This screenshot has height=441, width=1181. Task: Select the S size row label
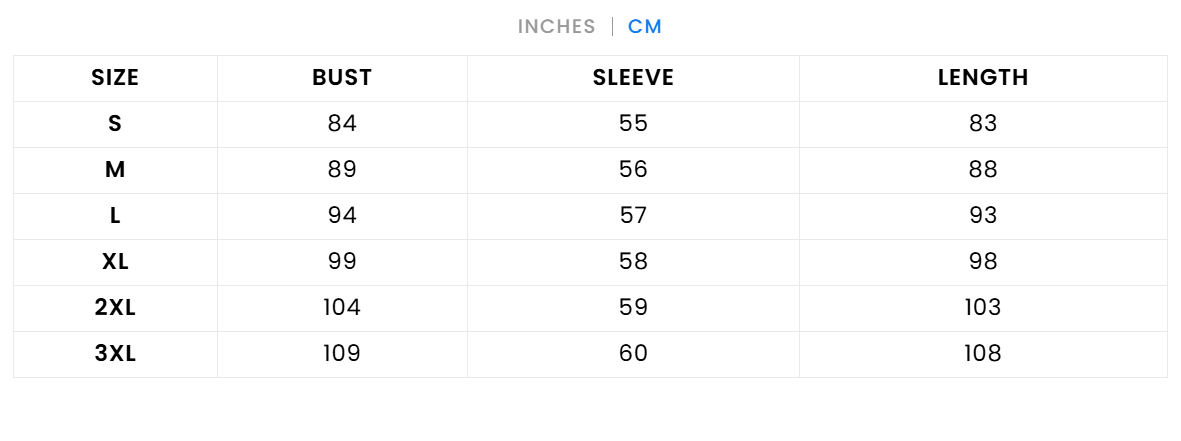click(x=115, y=124)
